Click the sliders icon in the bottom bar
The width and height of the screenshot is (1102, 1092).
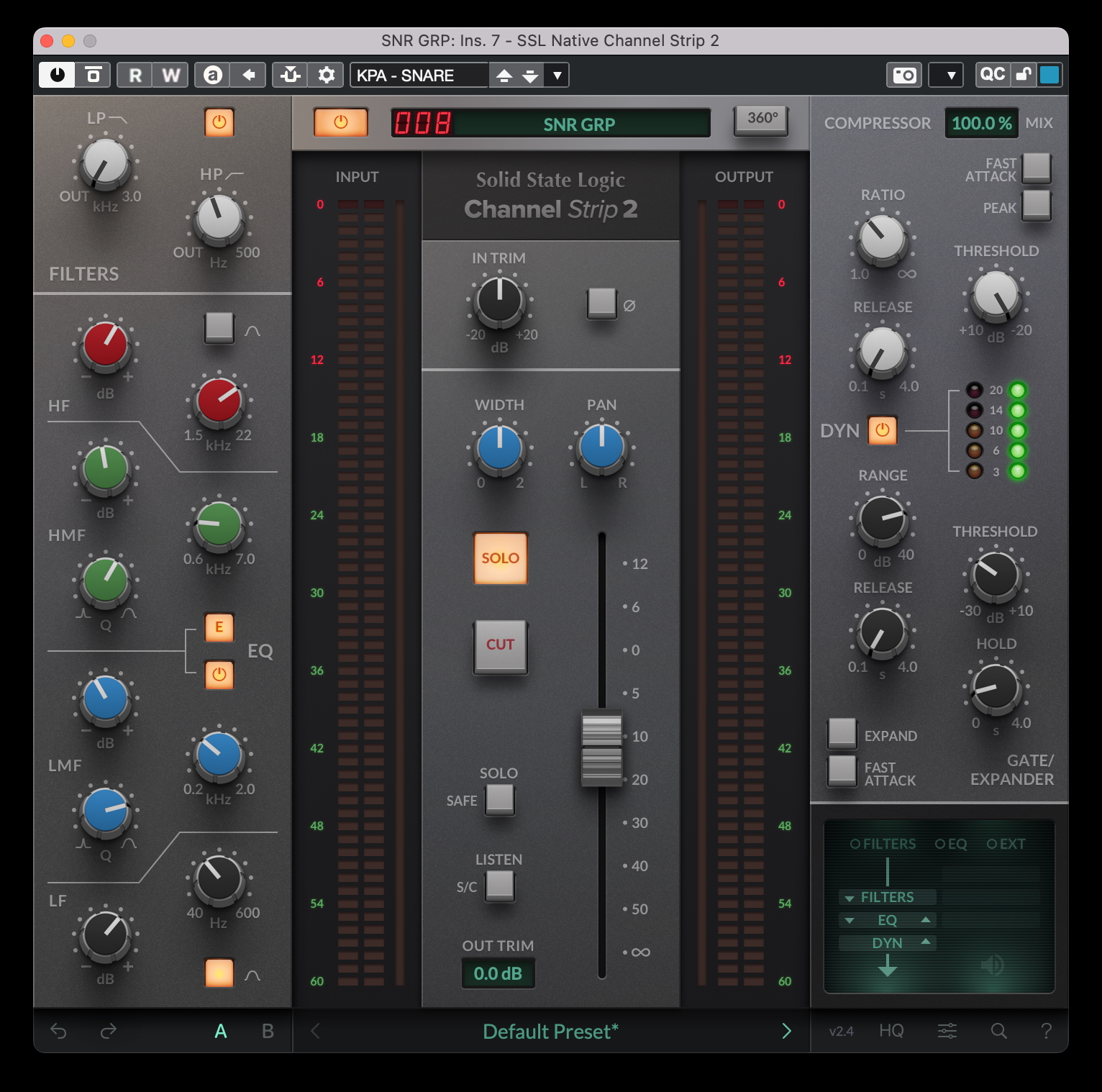pos(948,1031)
